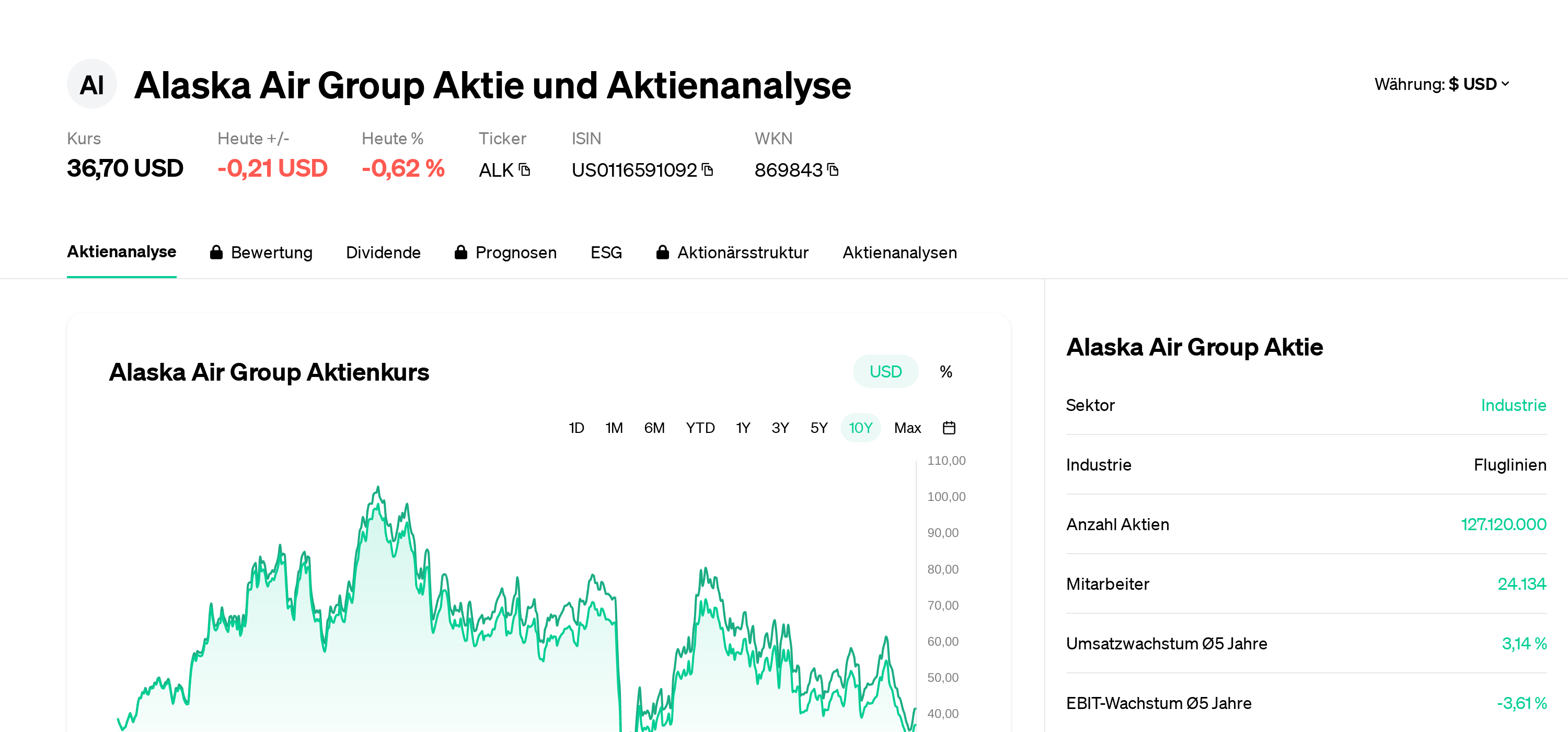1568x732 pixels.
Task: Select the 5Y chart range
Action: click(820, 428)
